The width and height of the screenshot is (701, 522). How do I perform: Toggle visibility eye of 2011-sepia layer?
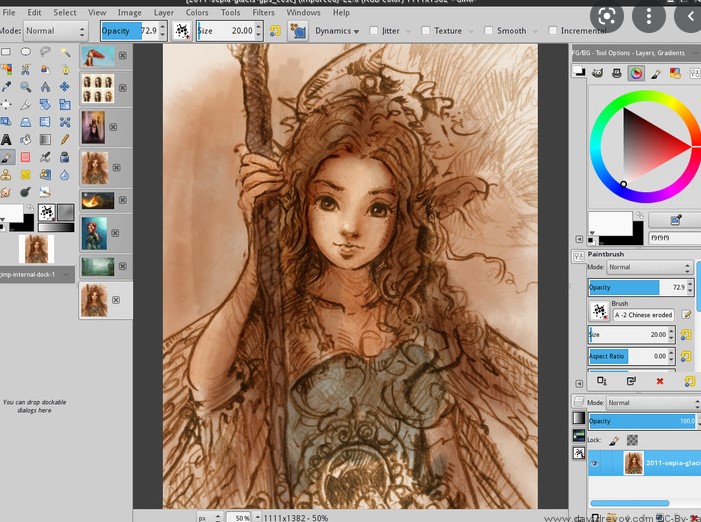pos(594,463)
